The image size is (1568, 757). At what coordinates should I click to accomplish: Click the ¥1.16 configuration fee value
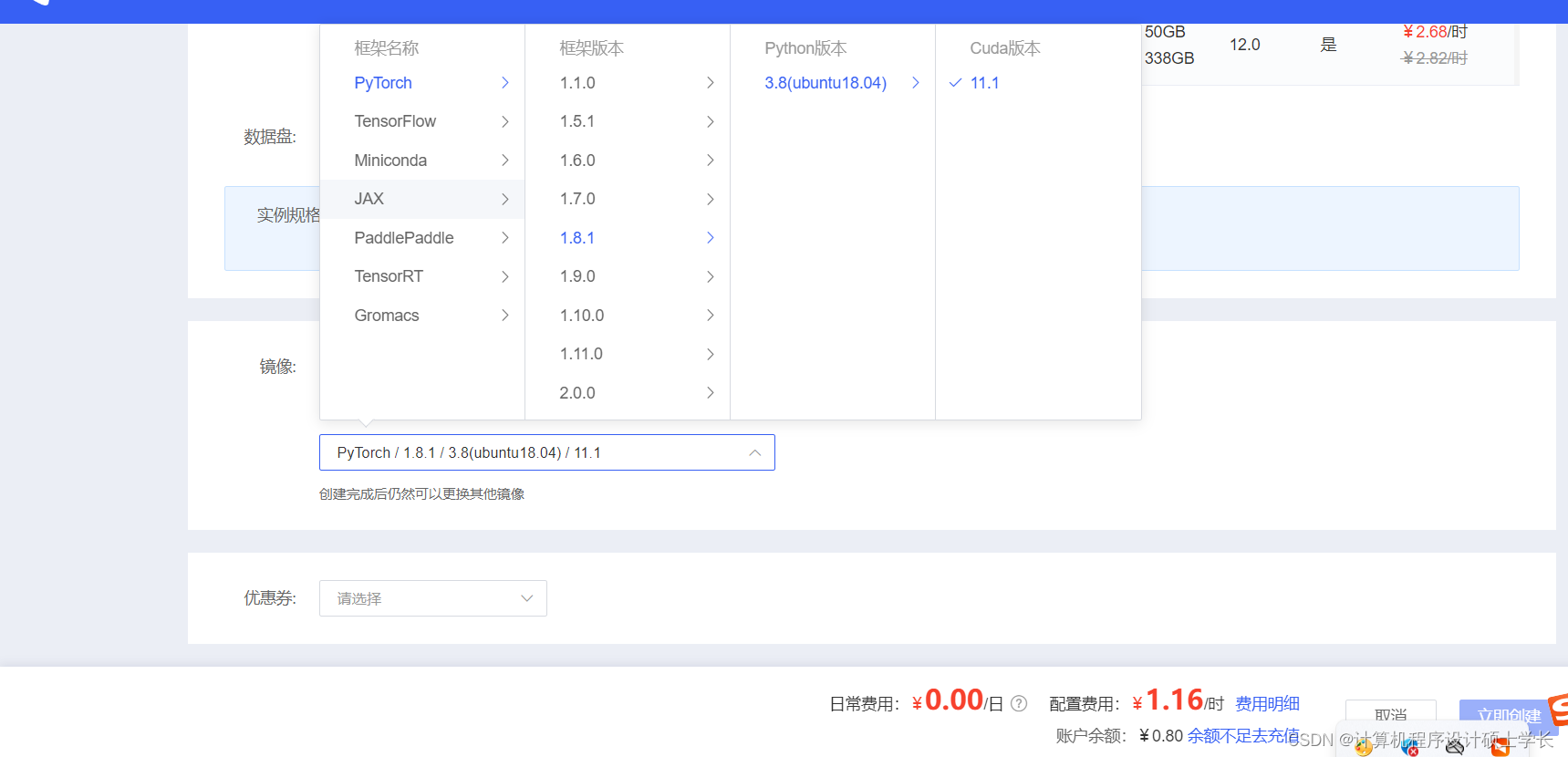(1168, 700)
